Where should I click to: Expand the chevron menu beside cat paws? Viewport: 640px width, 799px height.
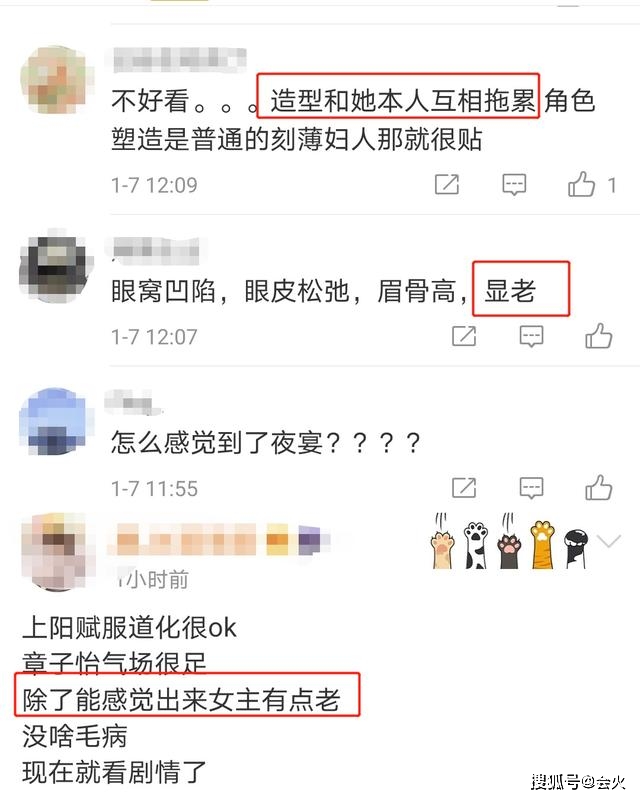[609, 541]
